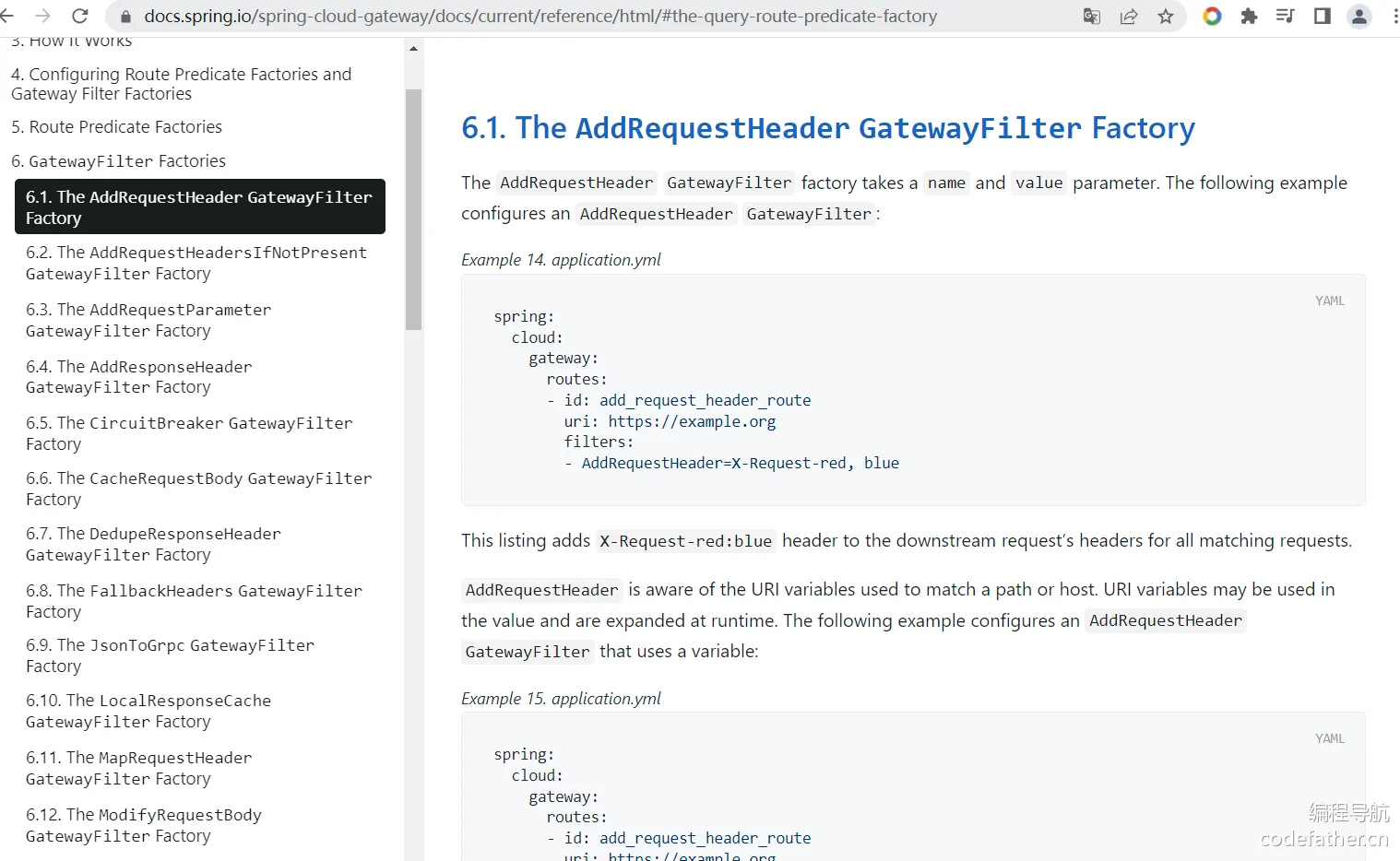
Task: Open '5. Route Predicate Factories' in sidebar
Action: coord(116,127)
